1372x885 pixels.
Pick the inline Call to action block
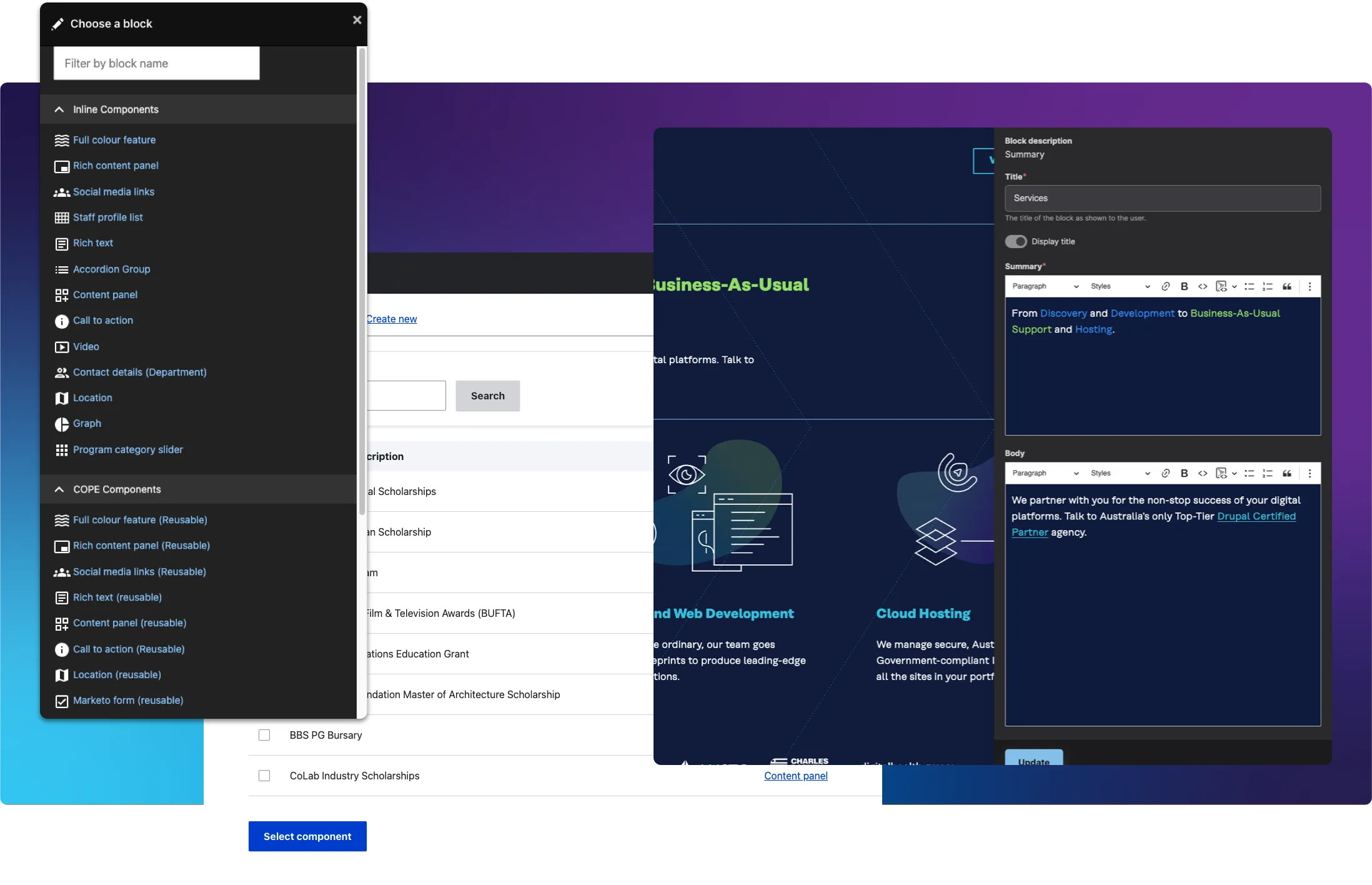(x=103, y=321)
